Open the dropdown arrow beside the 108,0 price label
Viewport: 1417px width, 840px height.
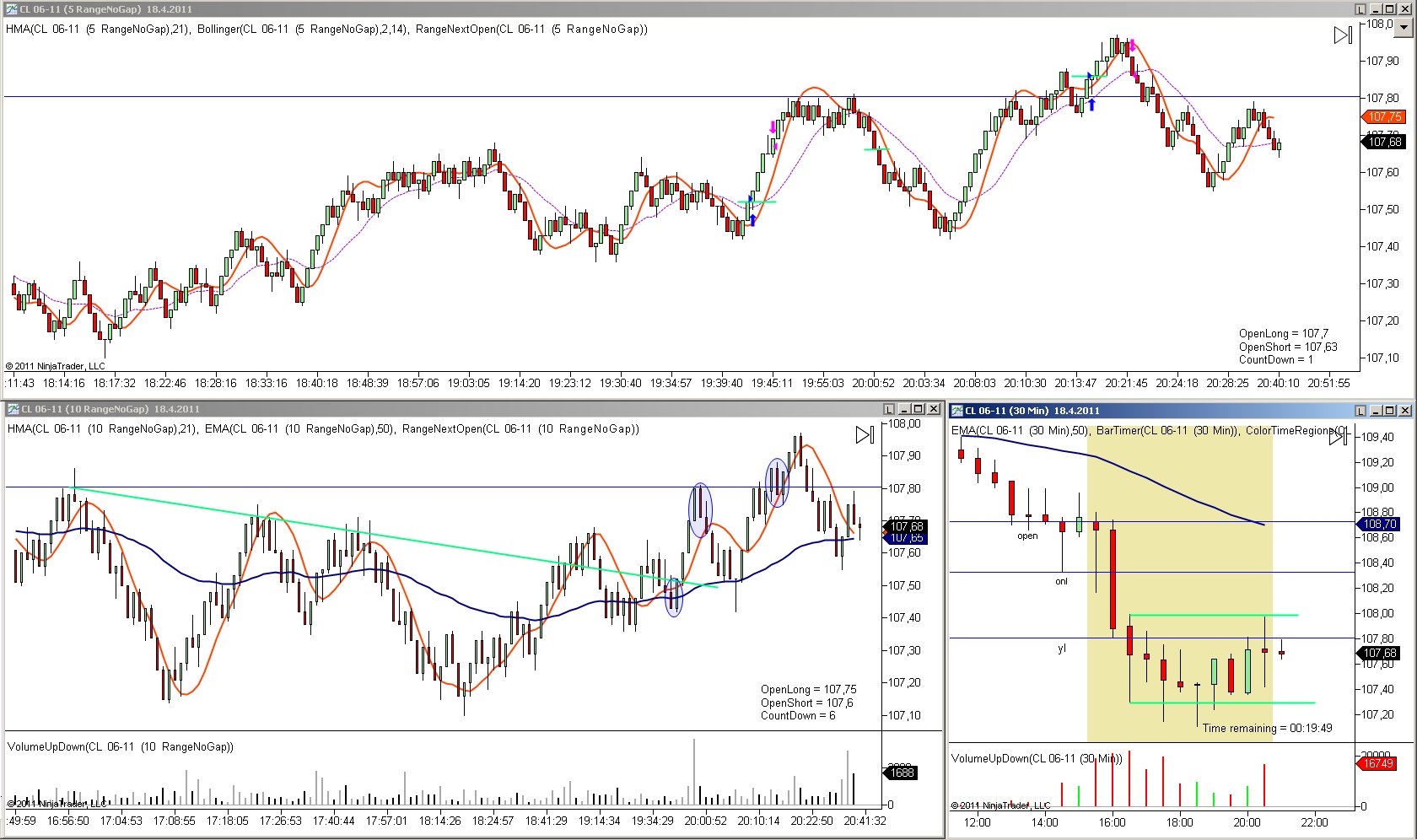[x=1404, y=26]
